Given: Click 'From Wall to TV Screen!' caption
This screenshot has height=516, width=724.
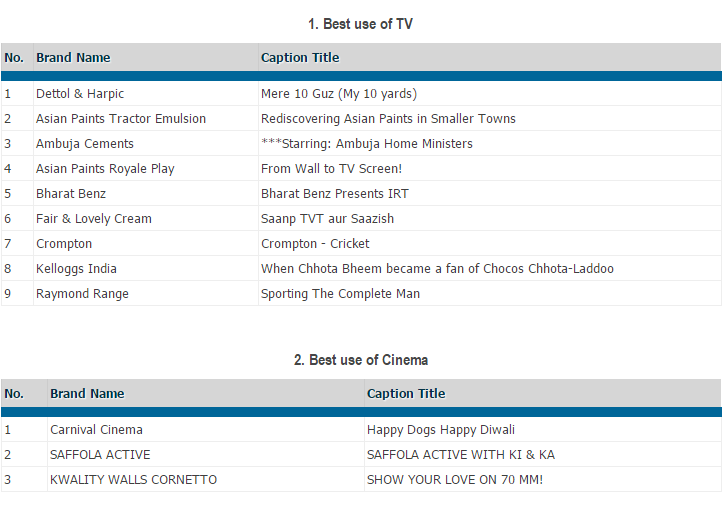Looking at the screenshot, I should pos(331,169).
